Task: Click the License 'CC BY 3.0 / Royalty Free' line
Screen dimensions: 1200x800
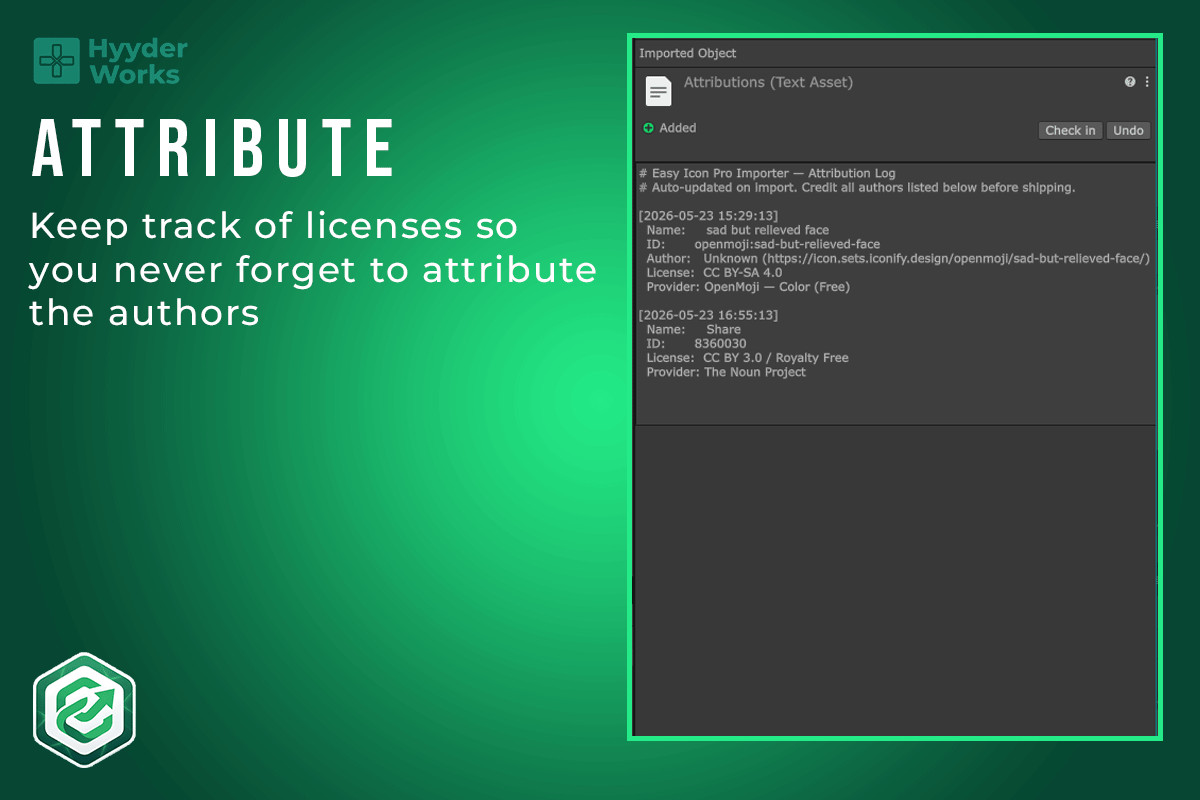Action: [747, 358]
